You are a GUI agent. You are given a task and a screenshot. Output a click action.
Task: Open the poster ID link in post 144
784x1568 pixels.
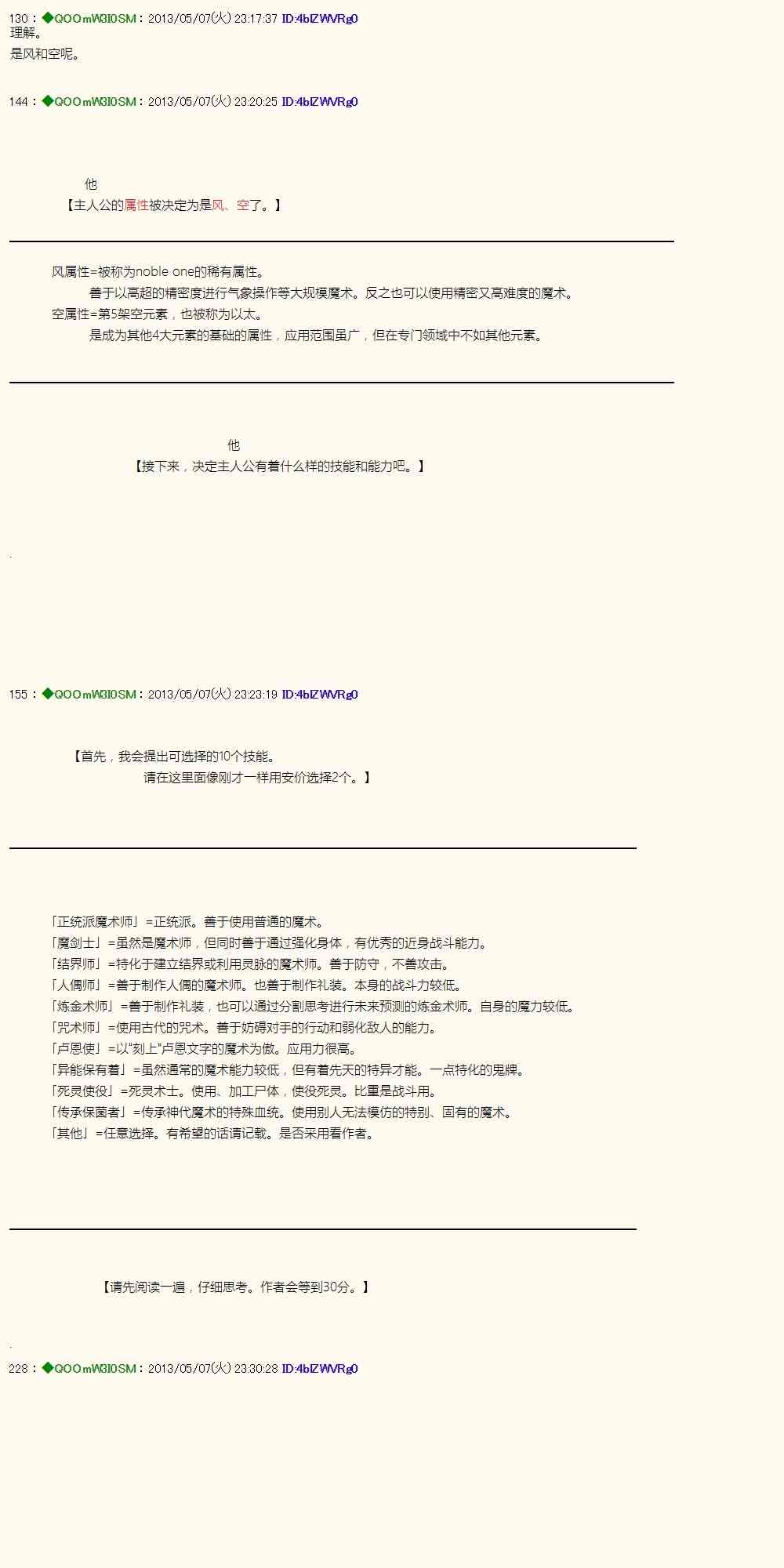pyautogui.click(x=319, y=101)
